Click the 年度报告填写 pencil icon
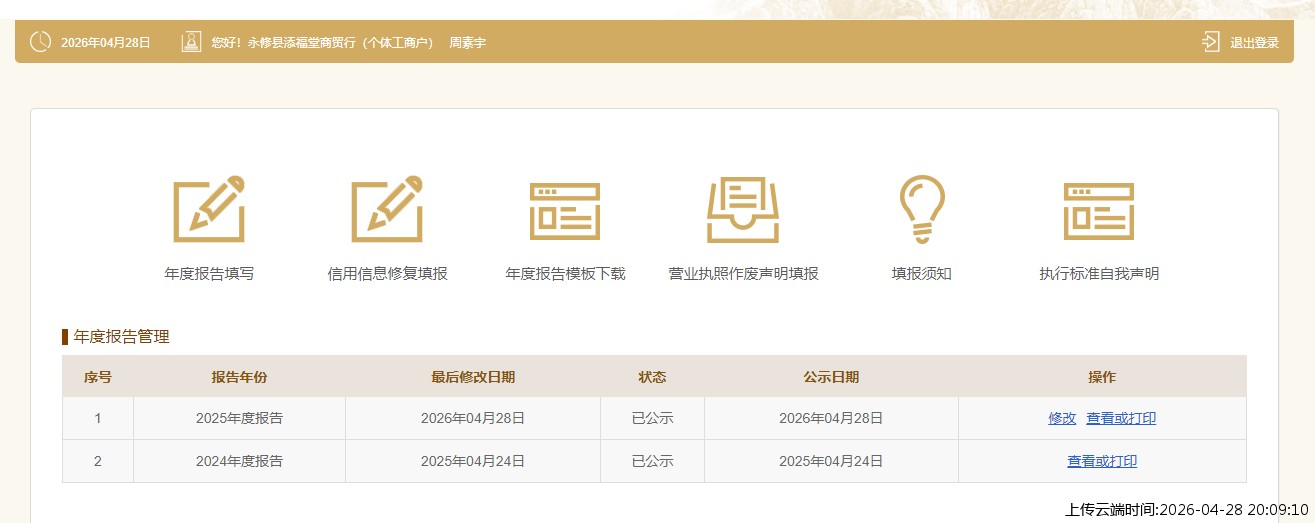The image size is (1315, 523). (x=209, y=209)
